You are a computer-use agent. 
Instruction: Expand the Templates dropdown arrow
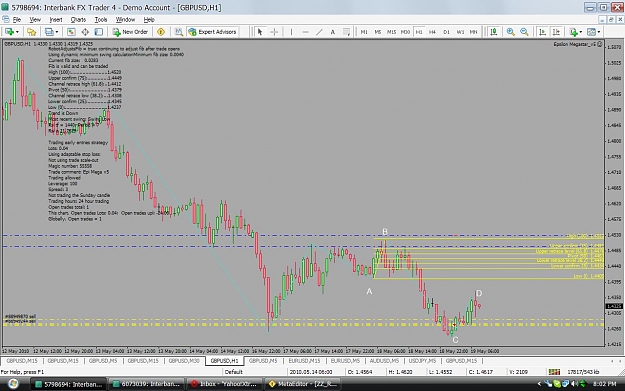[599, 32]
